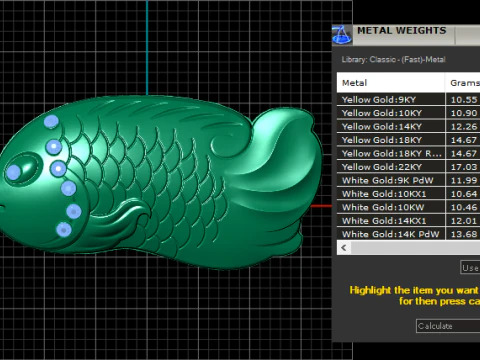Click the 10.55 grams value
Image resolution: width=480 pixels, height=360 pixels.
pyautogui.click(x=464, y=100)
